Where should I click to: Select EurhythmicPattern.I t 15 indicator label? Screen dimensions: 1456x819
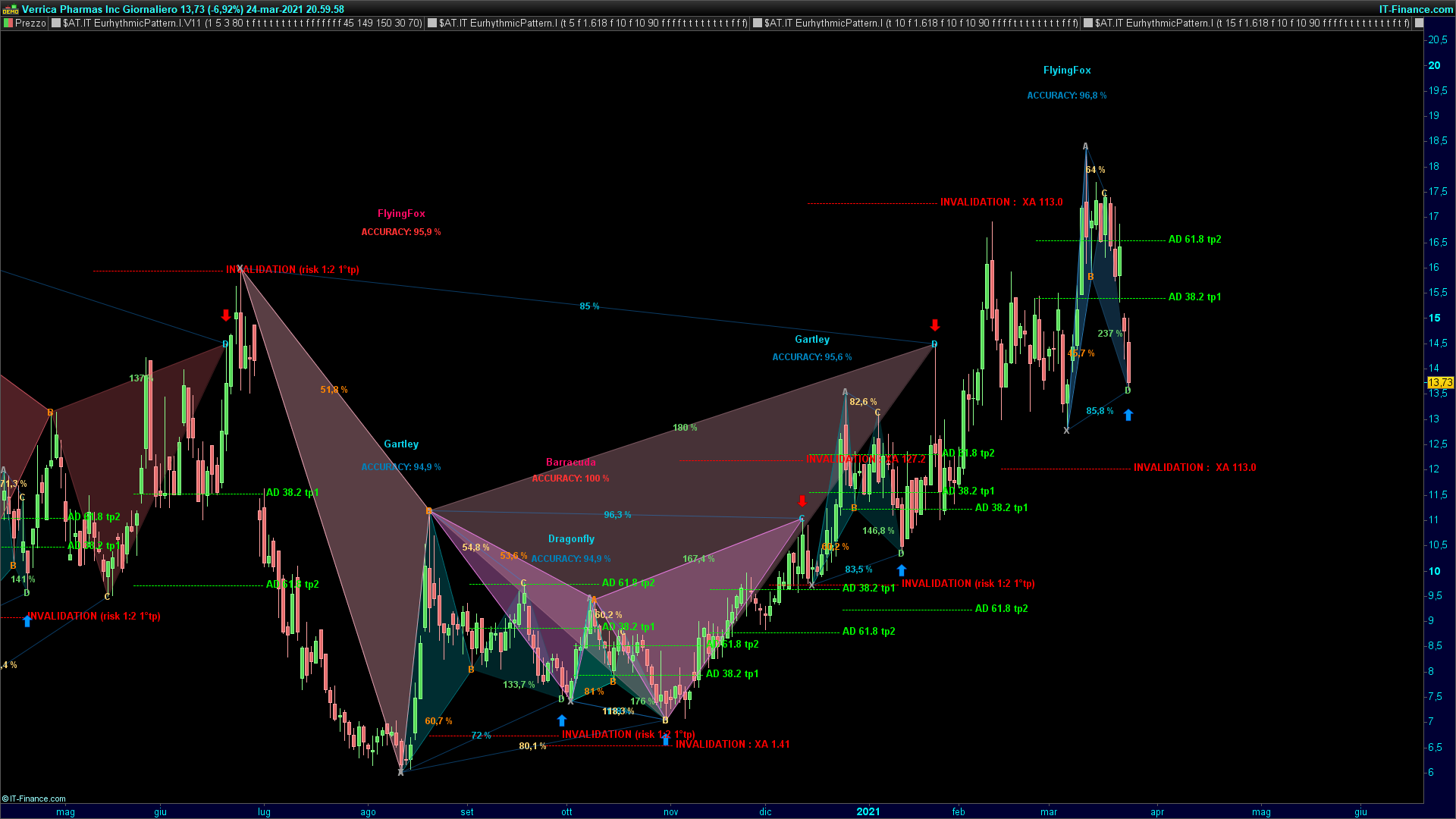1252,24
